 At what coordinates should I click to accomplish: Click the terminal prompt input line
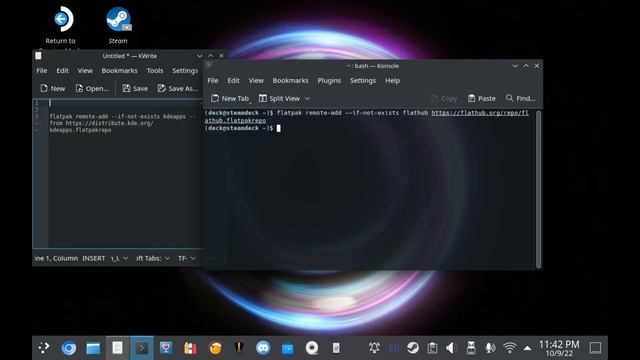278,128
